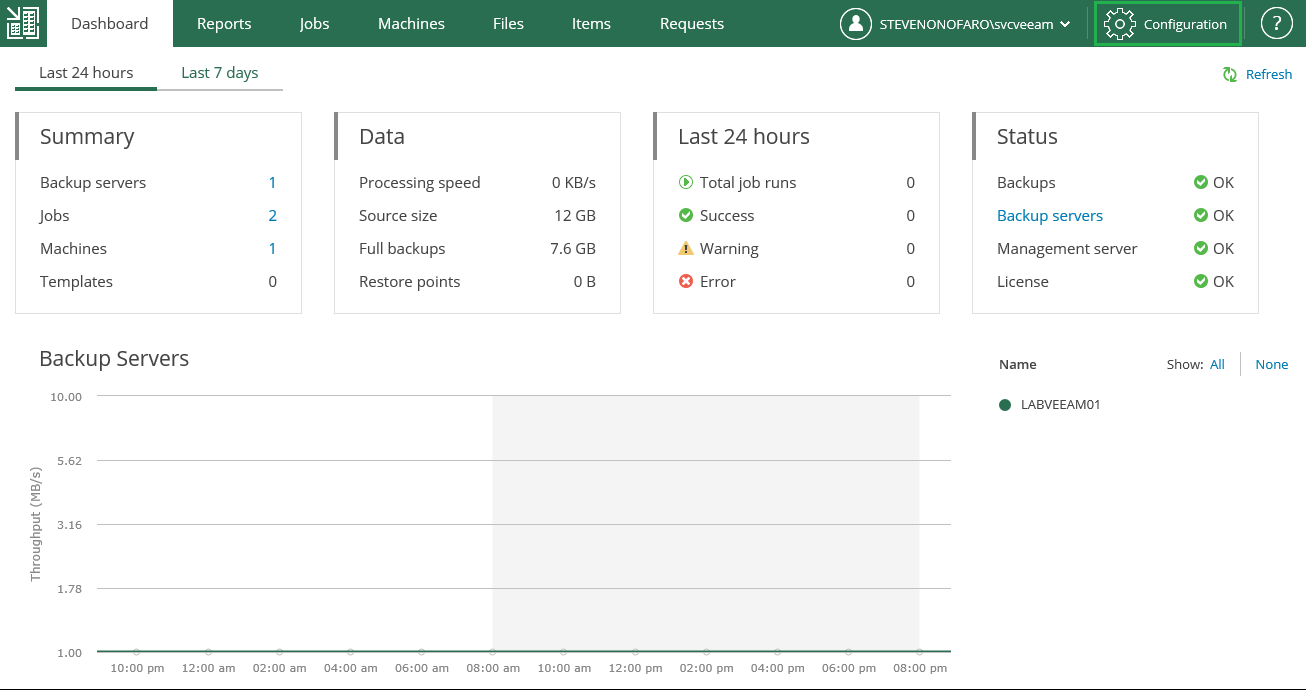The image size is (1306, 690).
Task: Show All backup servers in chart
Action: click(x=1217, y=365)
